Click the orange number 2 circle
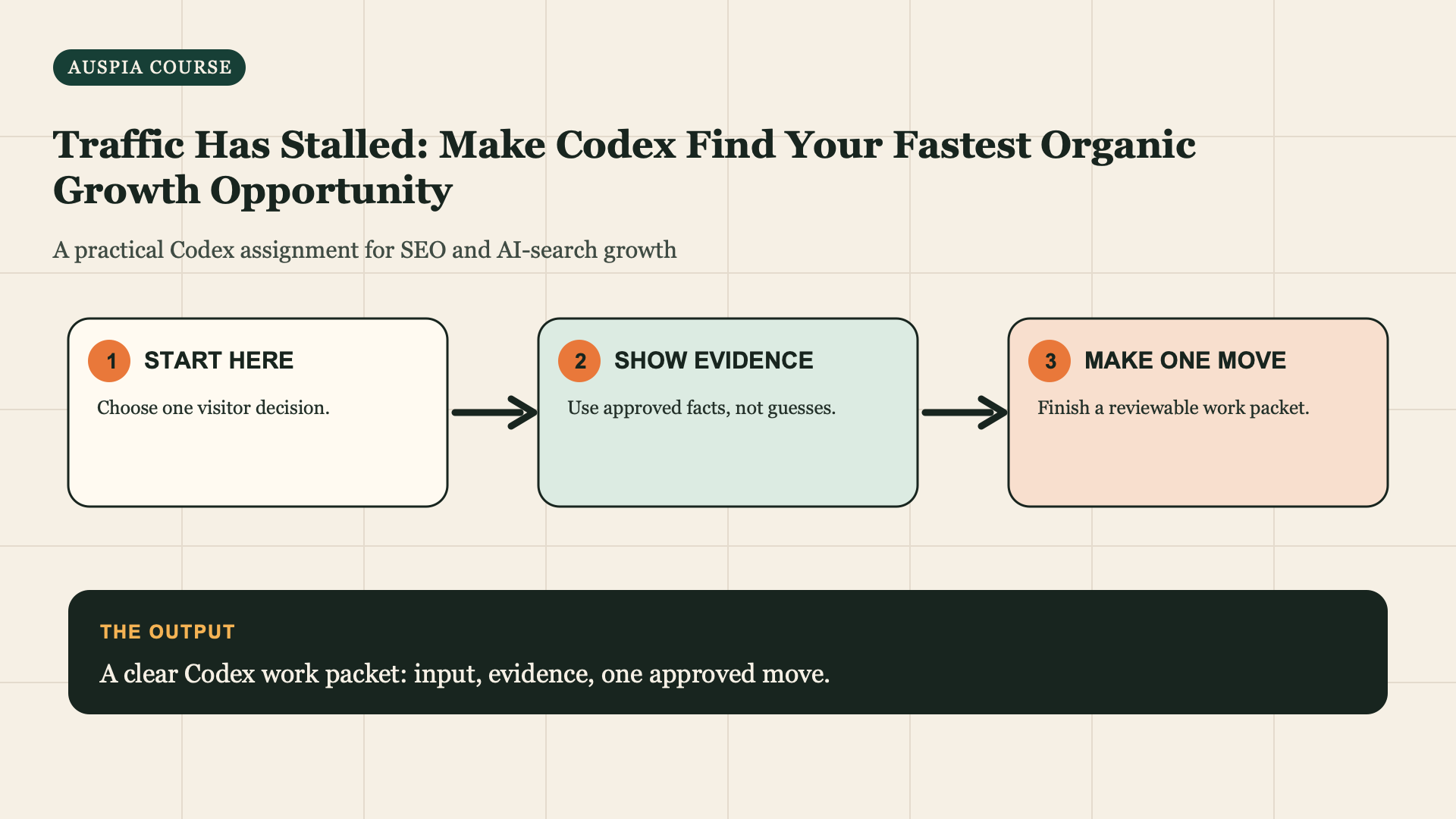Screen dimensions: 1456x819 click(x=579, y=361)
